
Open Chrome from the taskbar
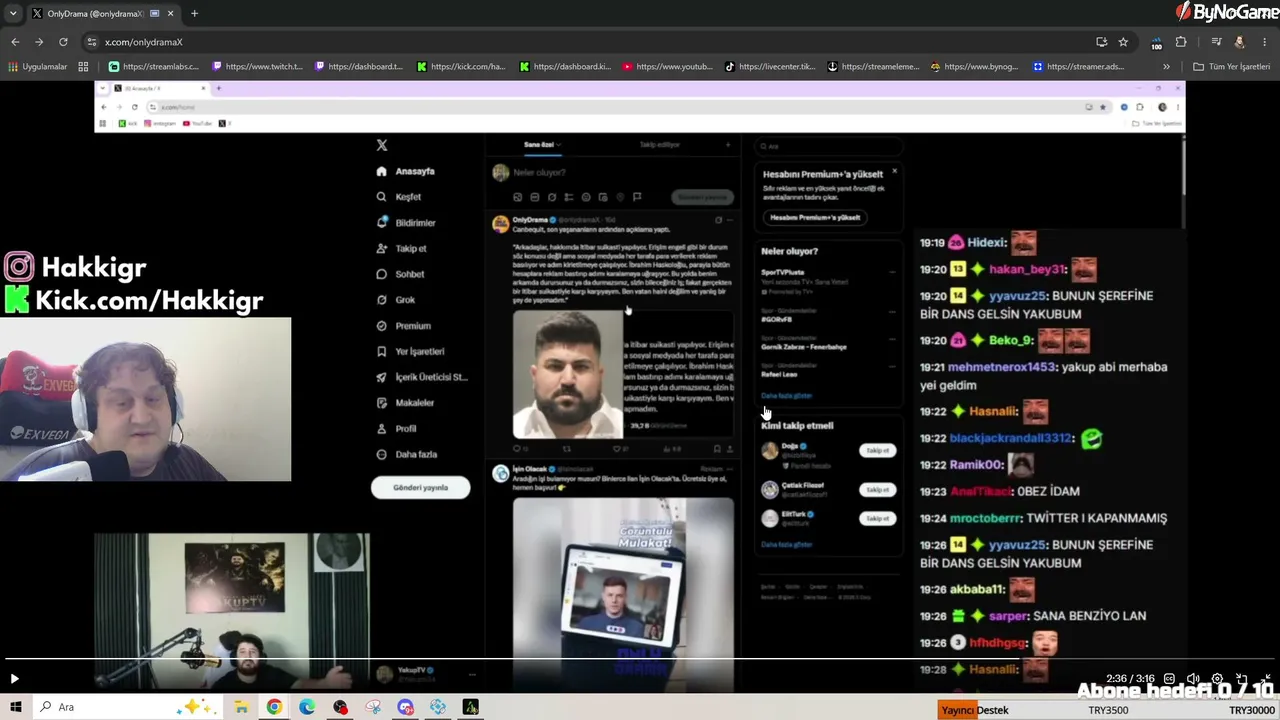274,707
